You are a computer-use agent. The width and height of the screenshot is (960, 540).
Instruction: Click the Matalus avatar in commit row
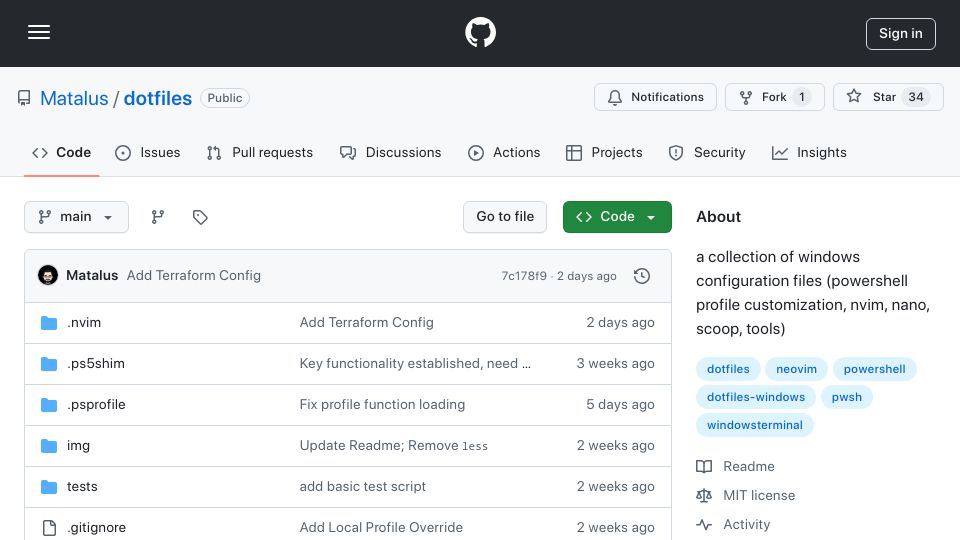[48, 276]
